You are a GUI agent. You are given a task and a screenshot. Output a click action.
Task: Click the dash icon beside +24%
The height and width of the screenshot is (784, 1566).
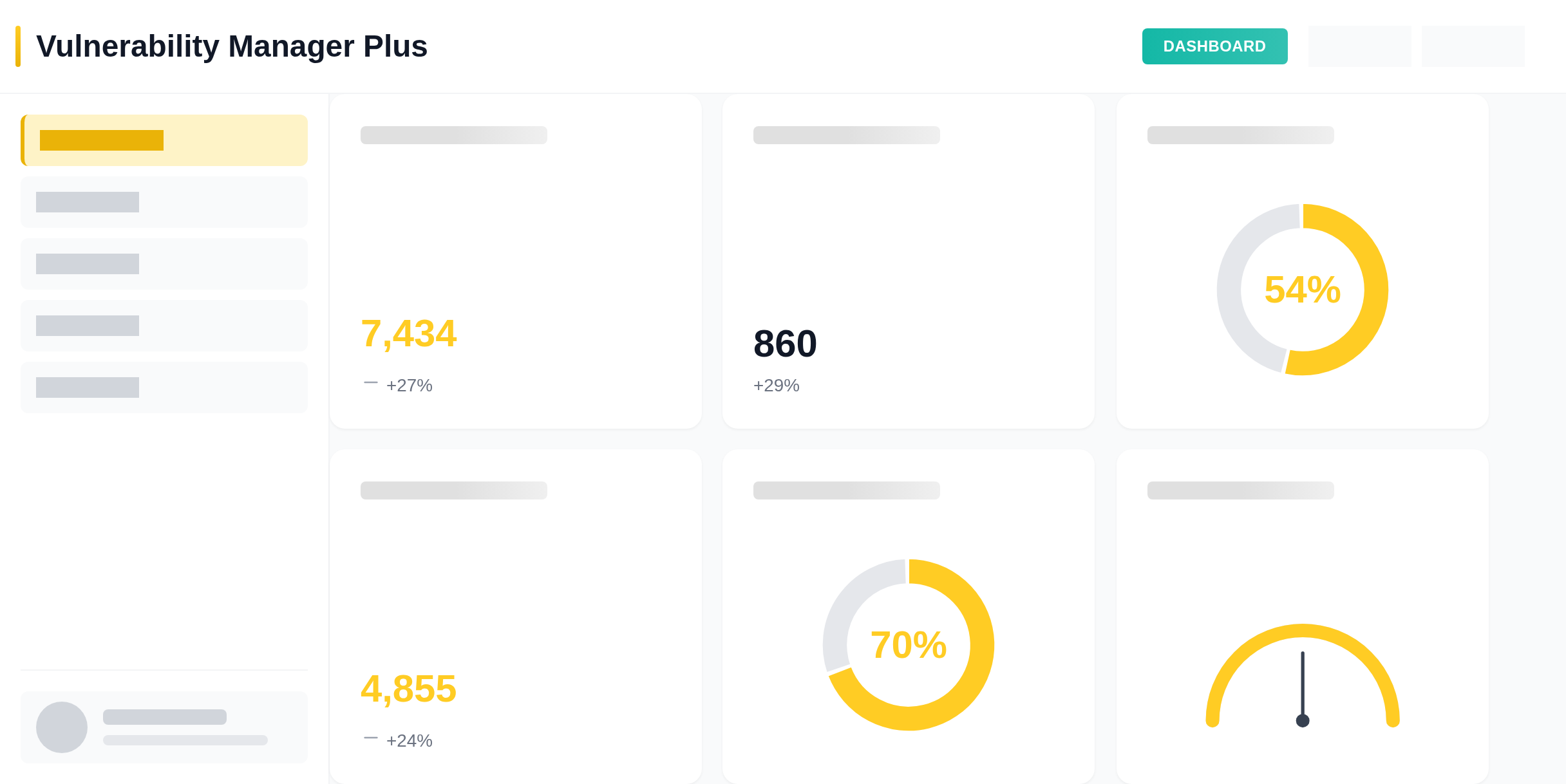370,738
